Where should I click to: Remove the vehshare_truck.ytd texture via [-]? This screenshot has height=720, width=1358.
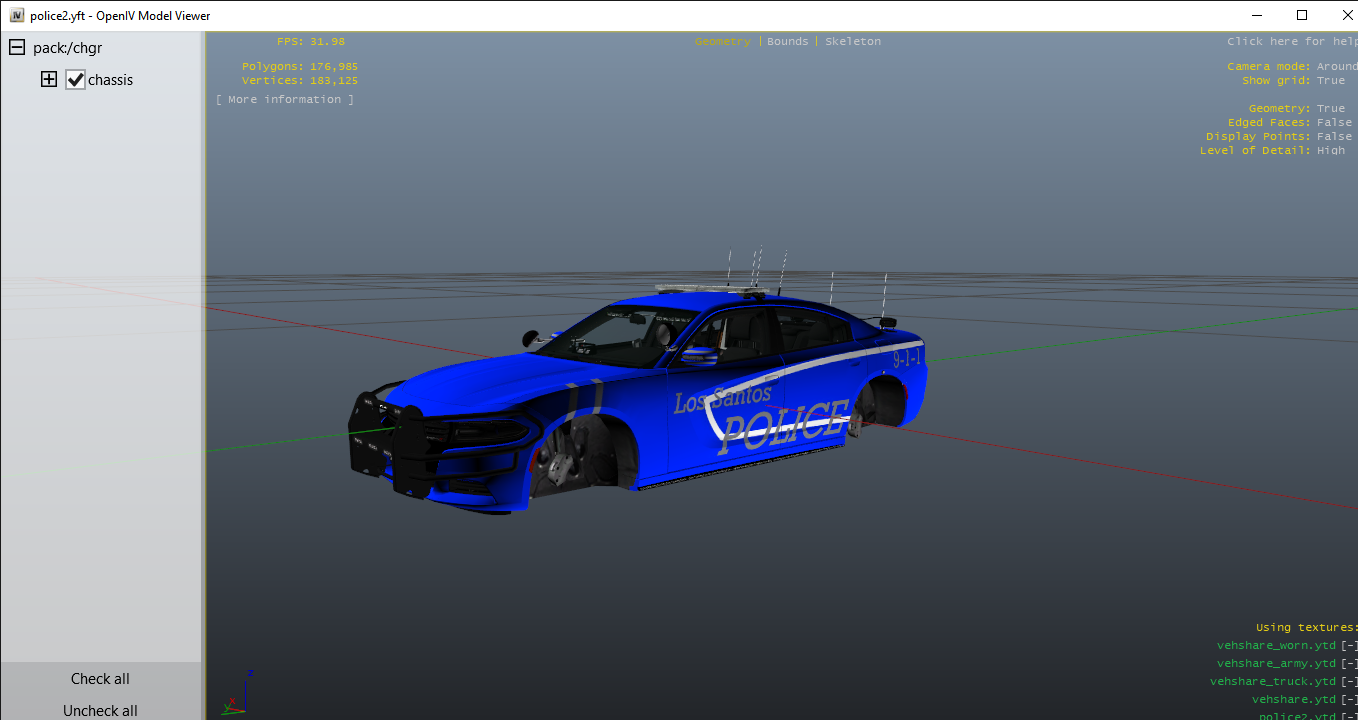tap(1349, 682)
